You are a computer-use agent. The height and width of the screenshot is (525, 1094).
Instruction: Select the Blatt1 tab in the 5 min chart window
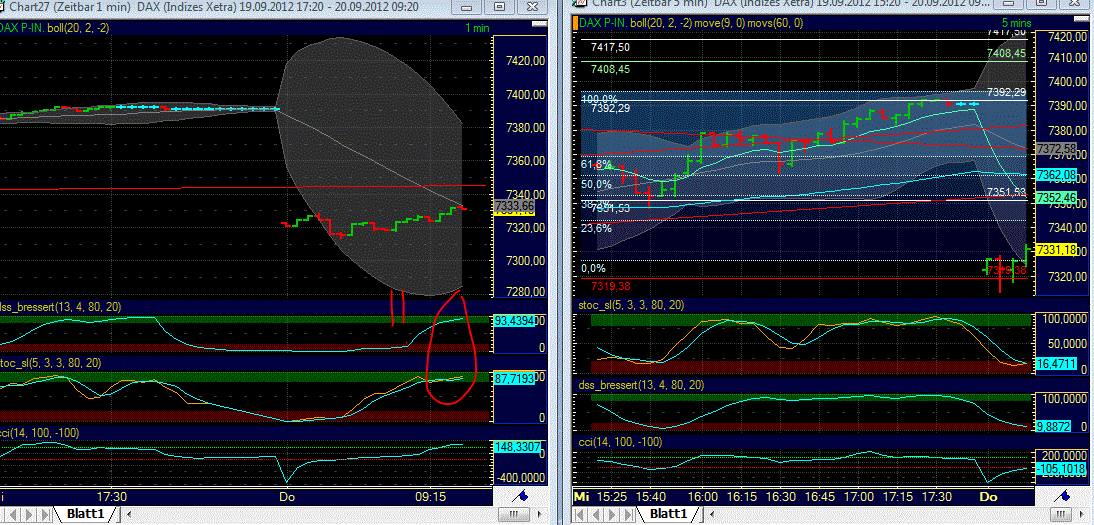[x=668, y=514]
